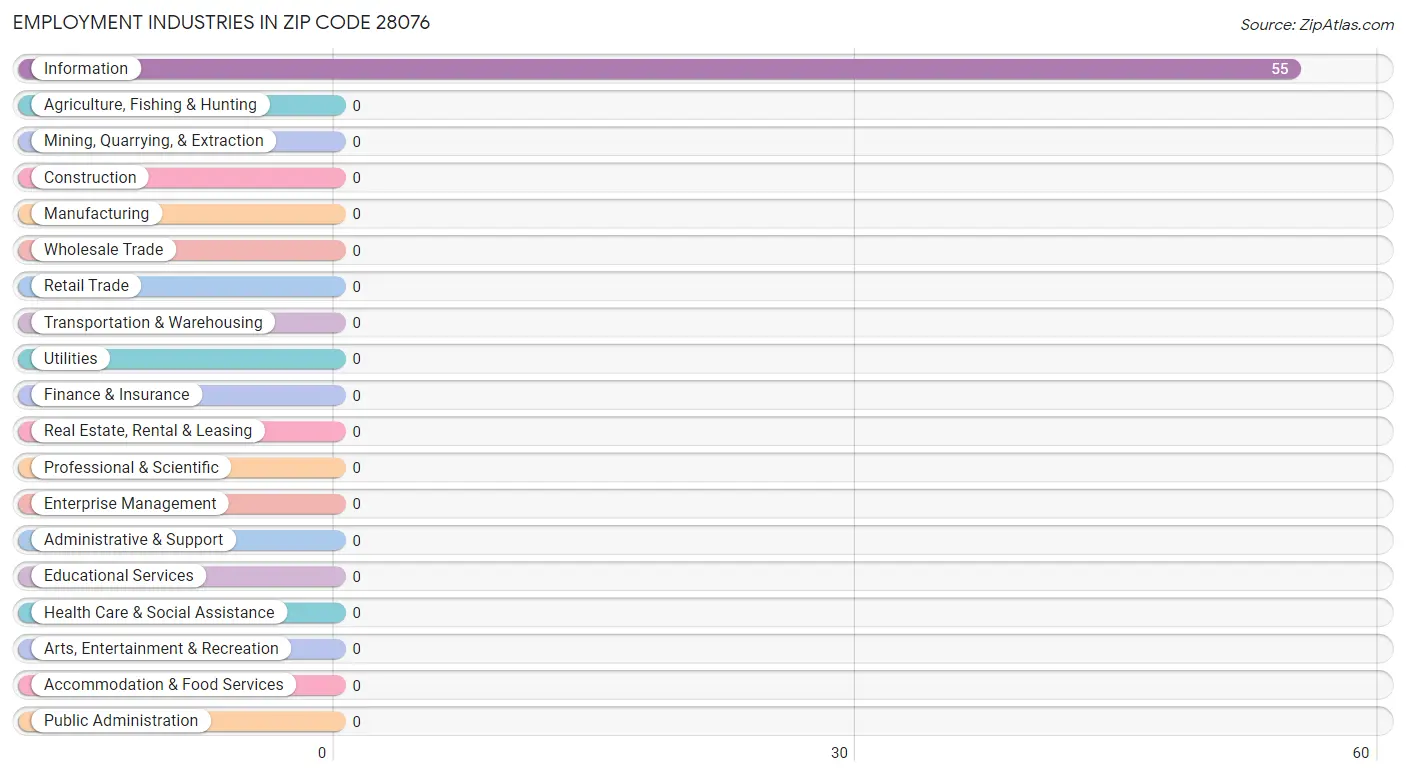Screen dimensions: 1406x776
Task: Click the axis label 60
Action: pyautogui.click(x=1360, y=753)
